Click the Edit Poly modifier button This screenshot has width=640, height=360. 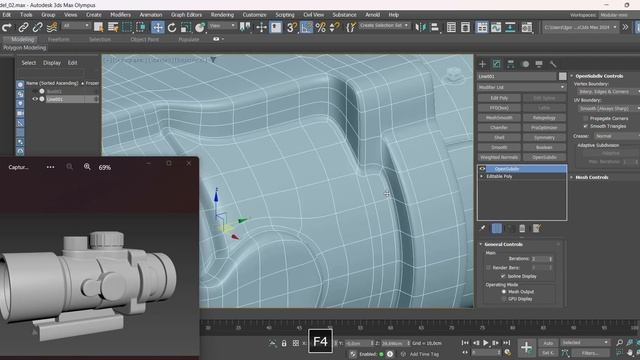[x=499, y=98]
